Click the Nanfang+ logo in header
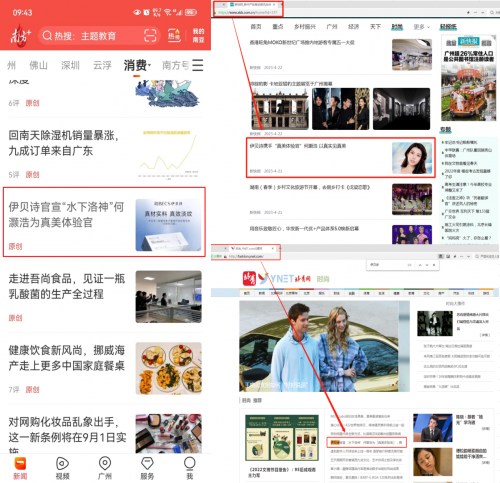500x483 pixels. click(x=20, y=35)
